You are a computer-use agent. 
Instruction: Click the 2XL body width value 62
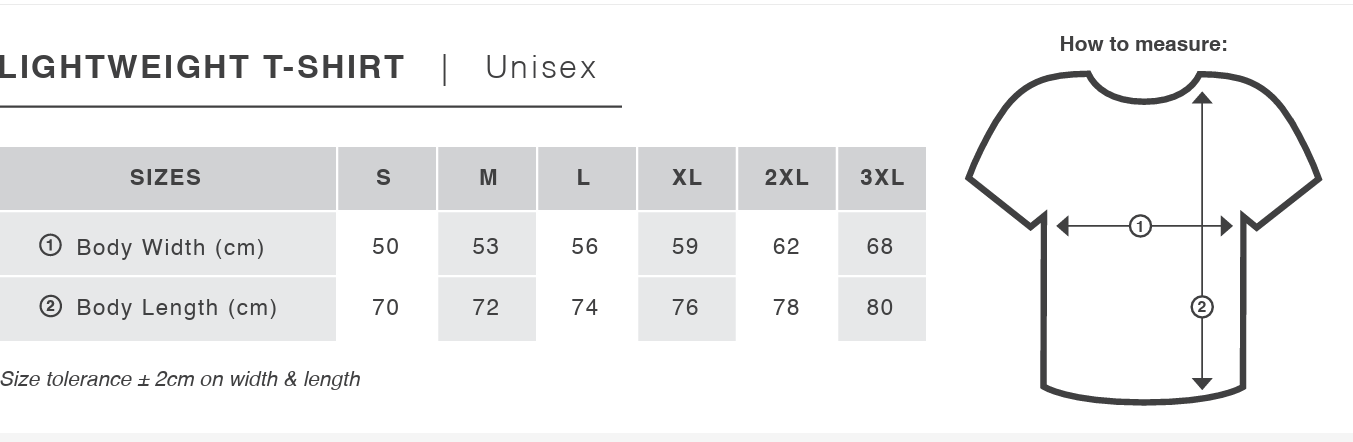click(786, 246)
